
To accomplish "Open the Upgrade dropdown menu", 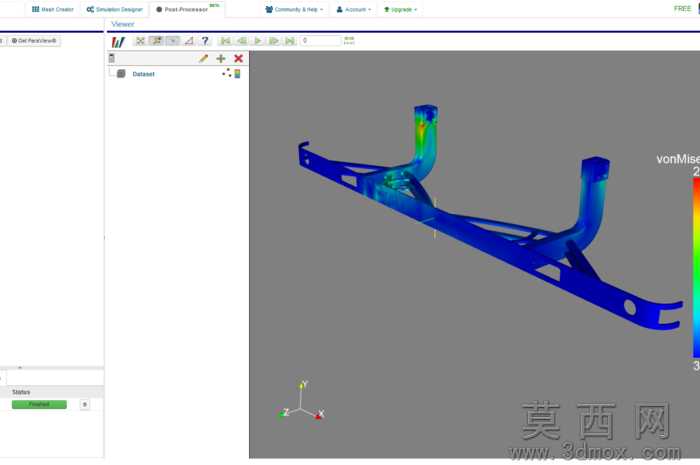I will point(400,9).
